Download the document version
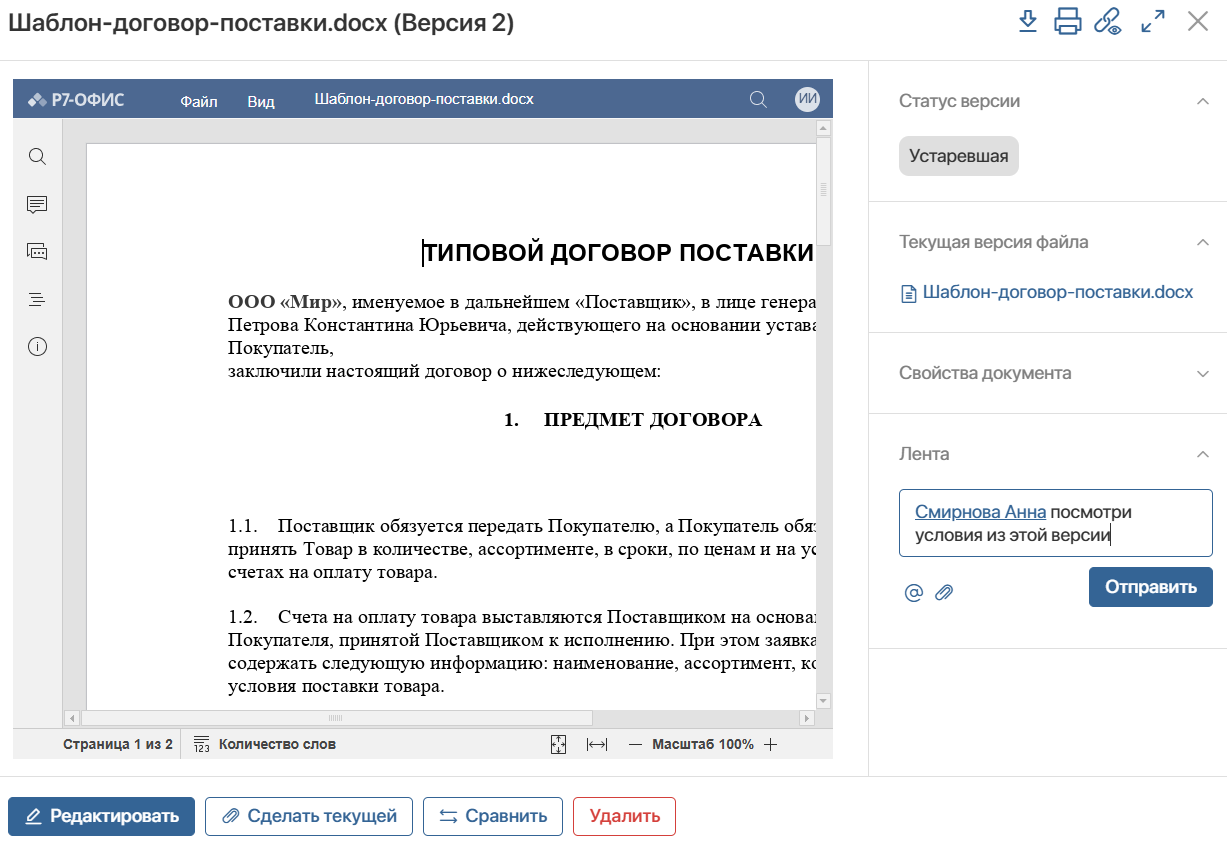This screenshot has height=842, width=1227. pyautogui.click(x=1027, y=21)
